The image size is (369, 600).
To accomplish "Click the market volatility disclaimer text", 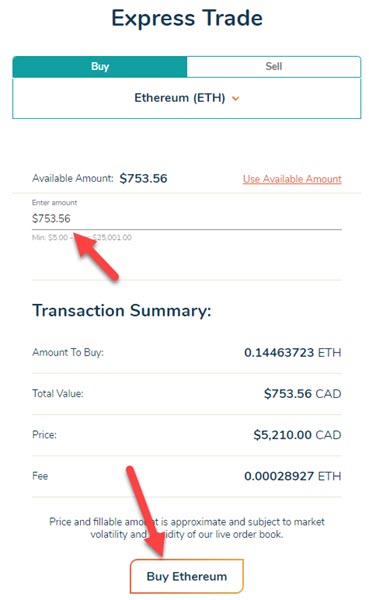I will pos(187,528).
